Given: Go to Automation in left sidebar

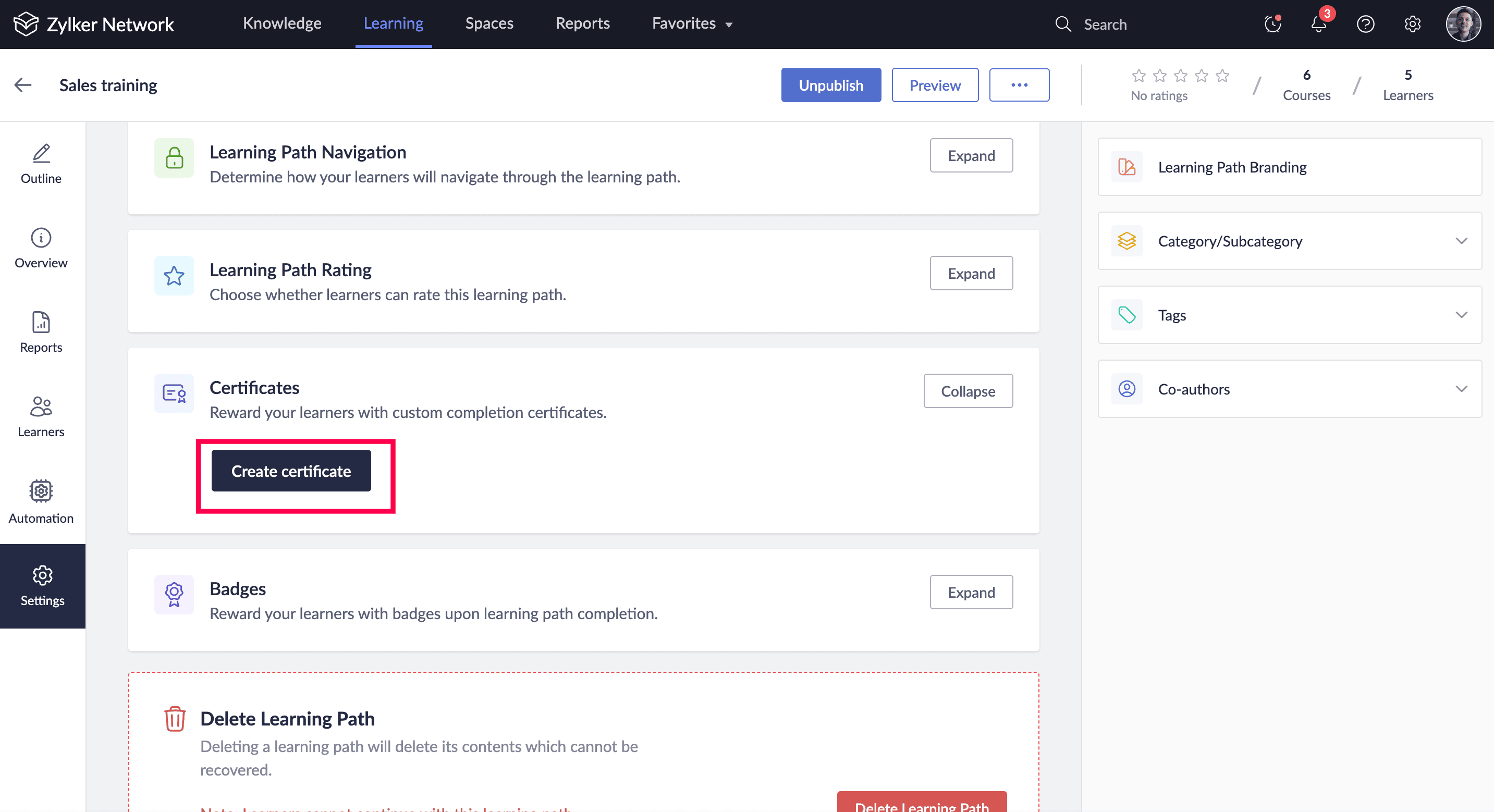Looking at the screenshot, I should coord(41,502).
